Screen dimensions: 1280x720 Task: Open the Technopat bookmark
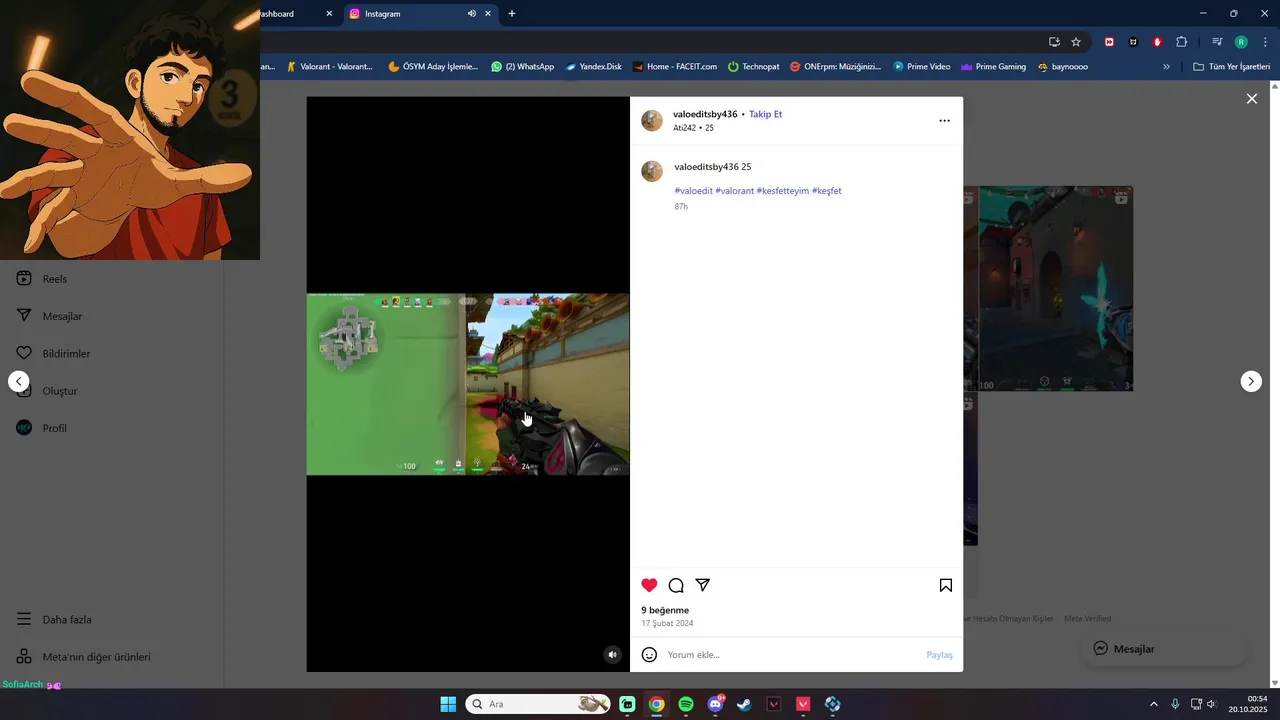point(753,67)
